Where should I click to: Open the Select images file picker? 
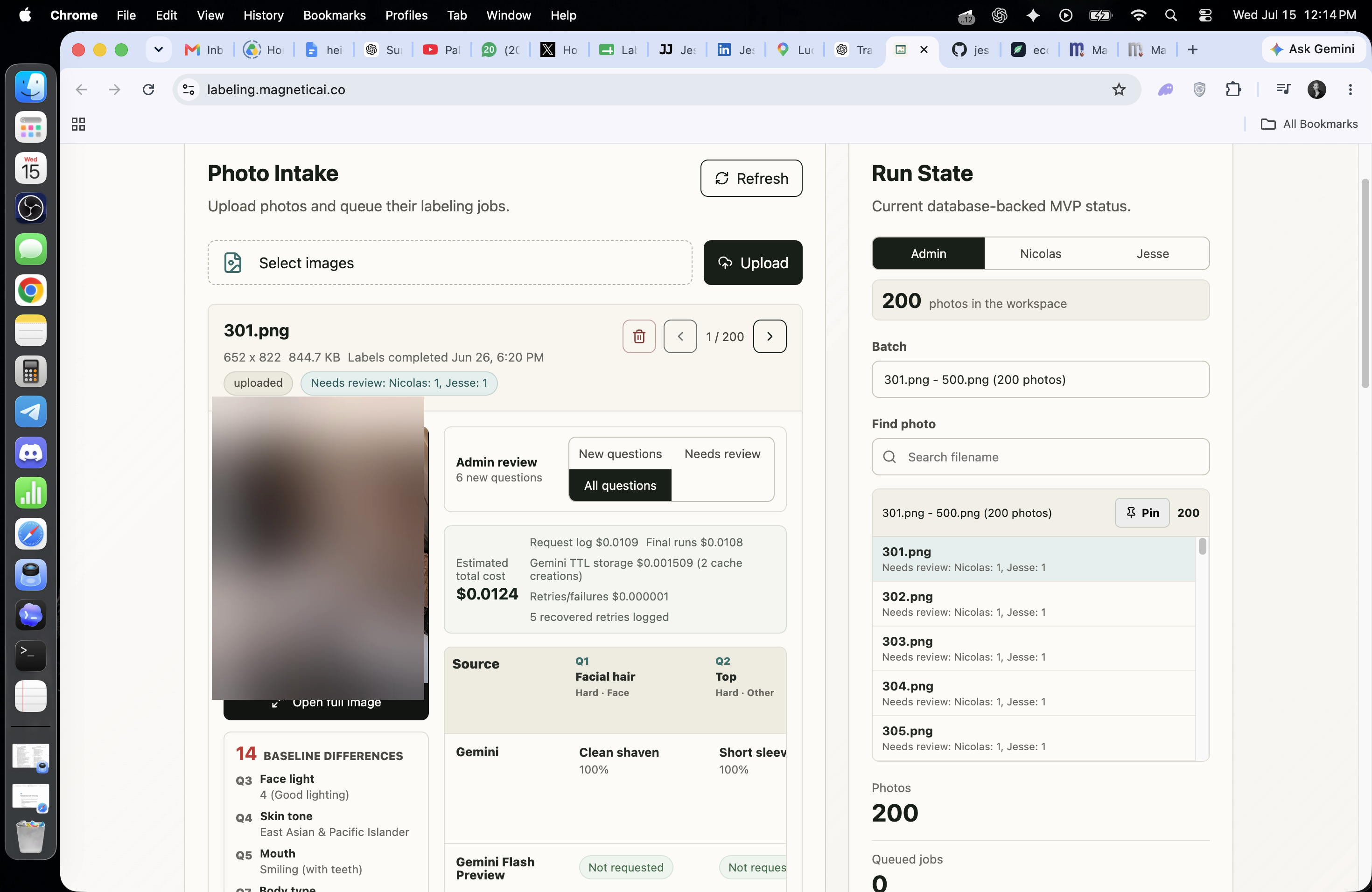(450, 263)
